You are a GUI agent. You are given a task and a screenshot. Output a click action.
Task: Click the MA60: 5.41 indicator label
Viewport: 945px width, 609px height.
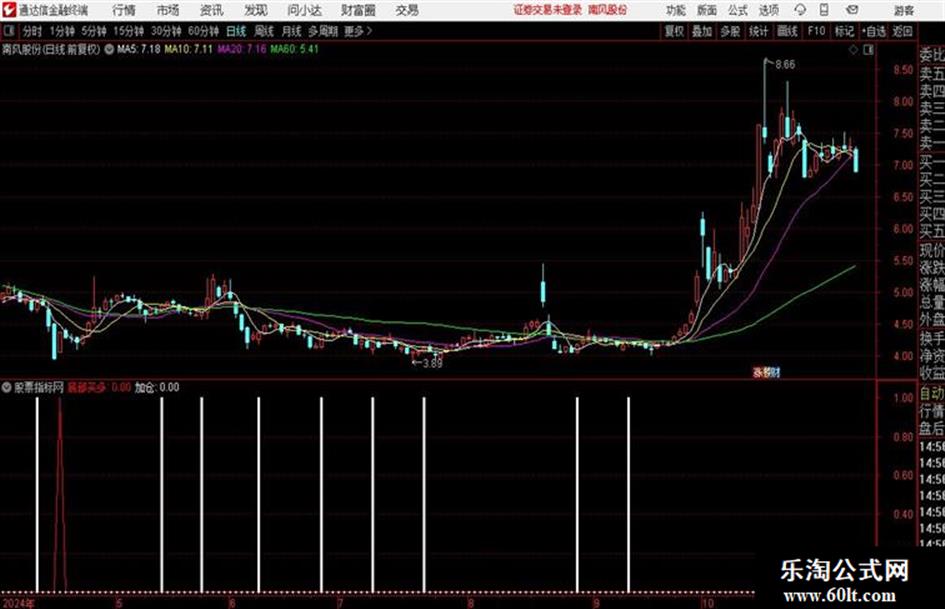tap(294, 49)
